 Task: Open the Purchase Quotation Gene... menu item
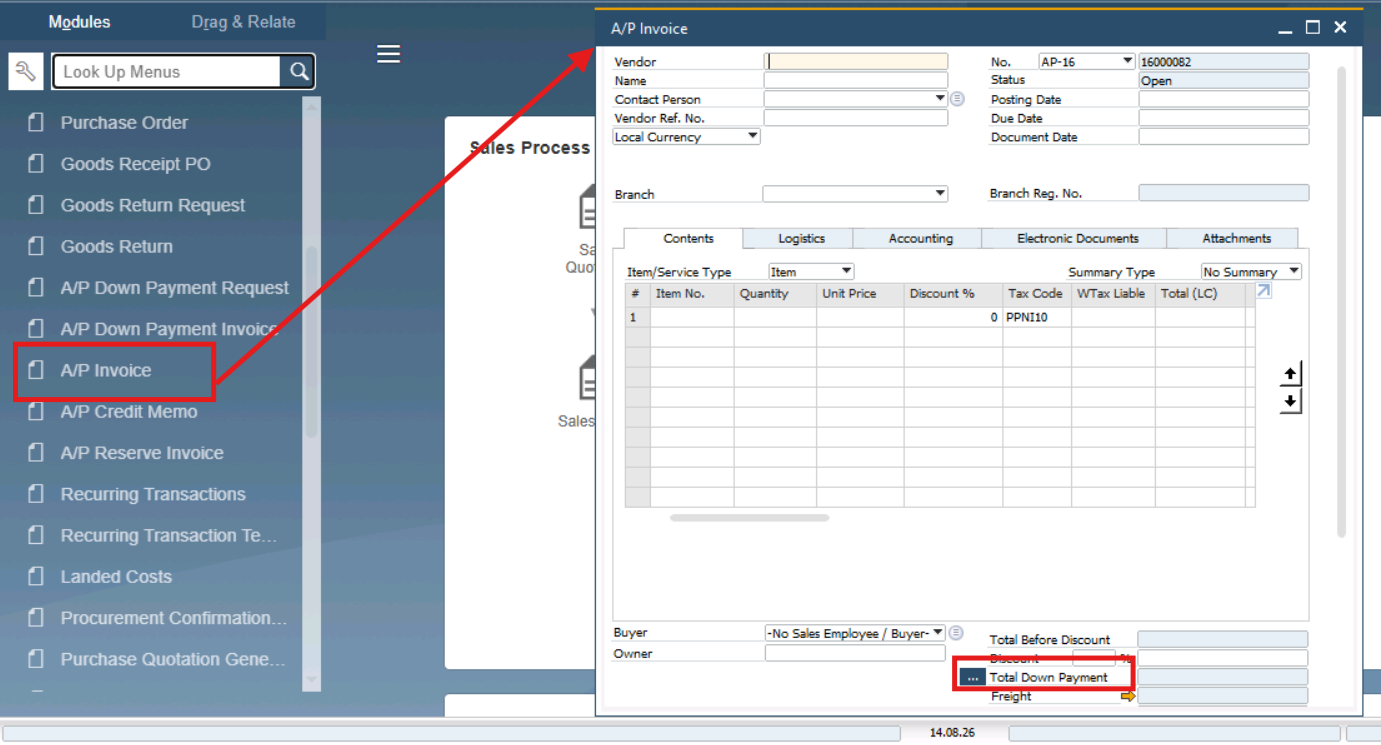tap(172, 660)
